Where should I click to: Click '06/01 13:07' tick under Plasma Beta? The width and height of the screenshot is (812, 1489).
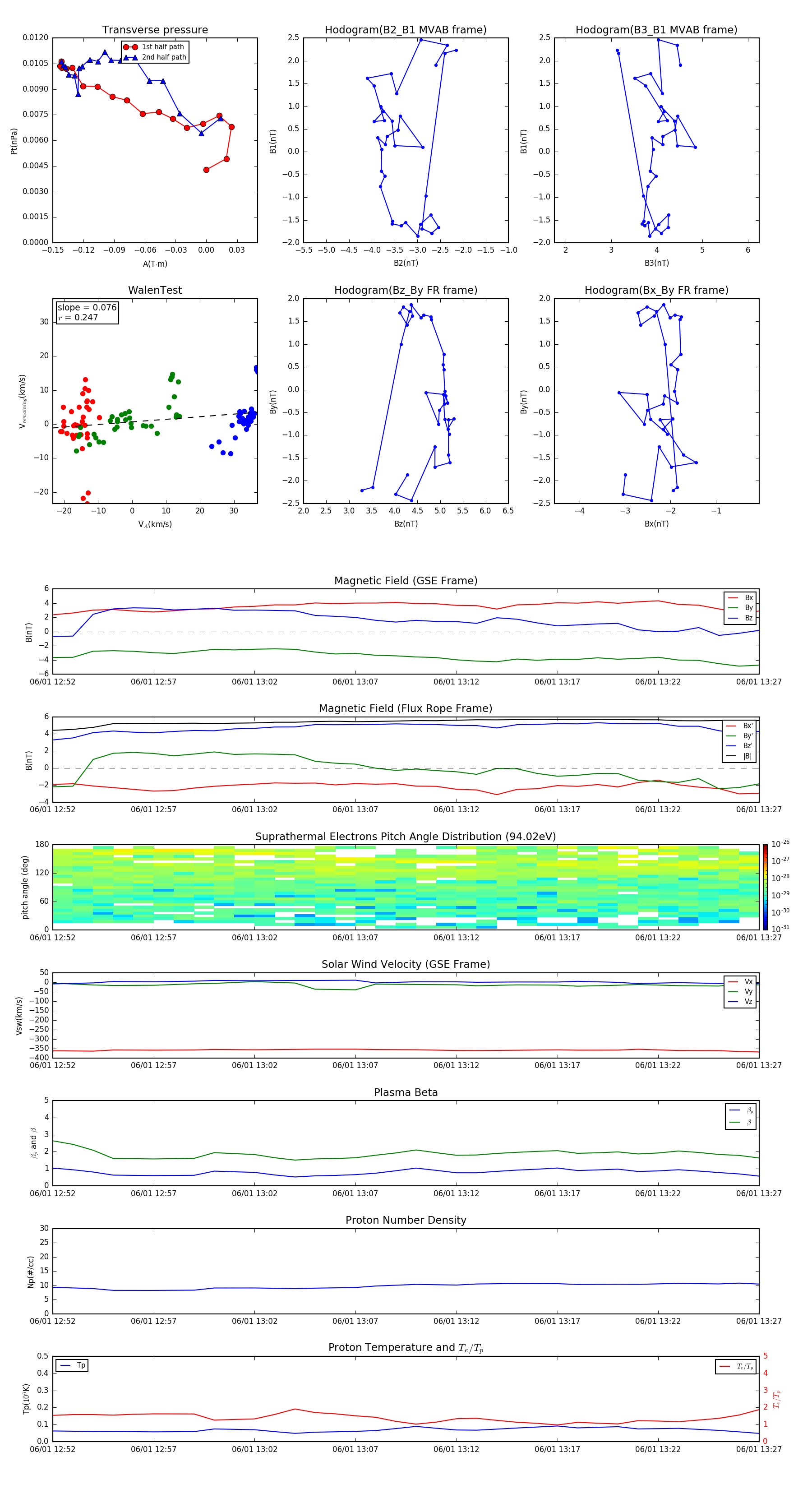click(x=355, y=1193)
